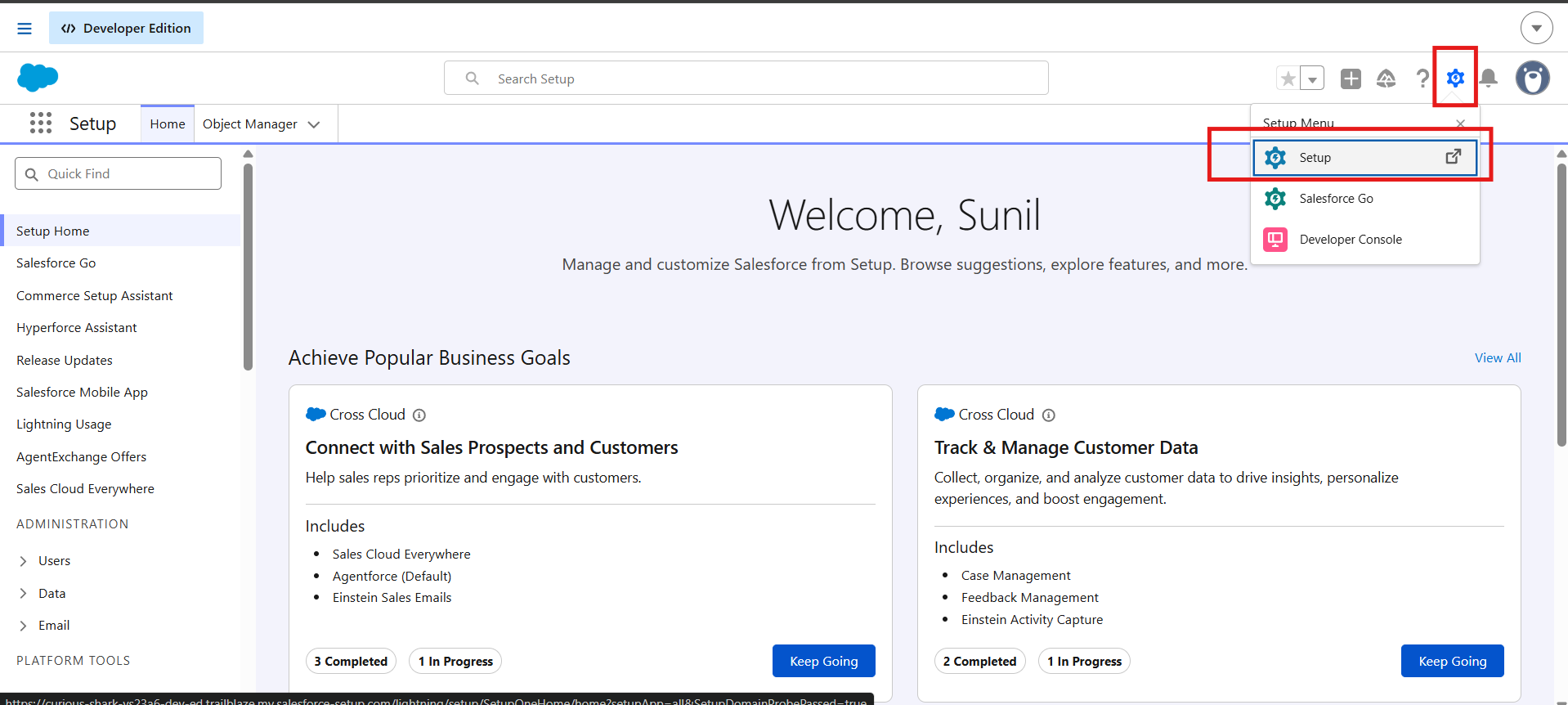This screenshot has width=1568, height=705.
Task: Open the Help question mark icon
Action: coord(1422,79)
